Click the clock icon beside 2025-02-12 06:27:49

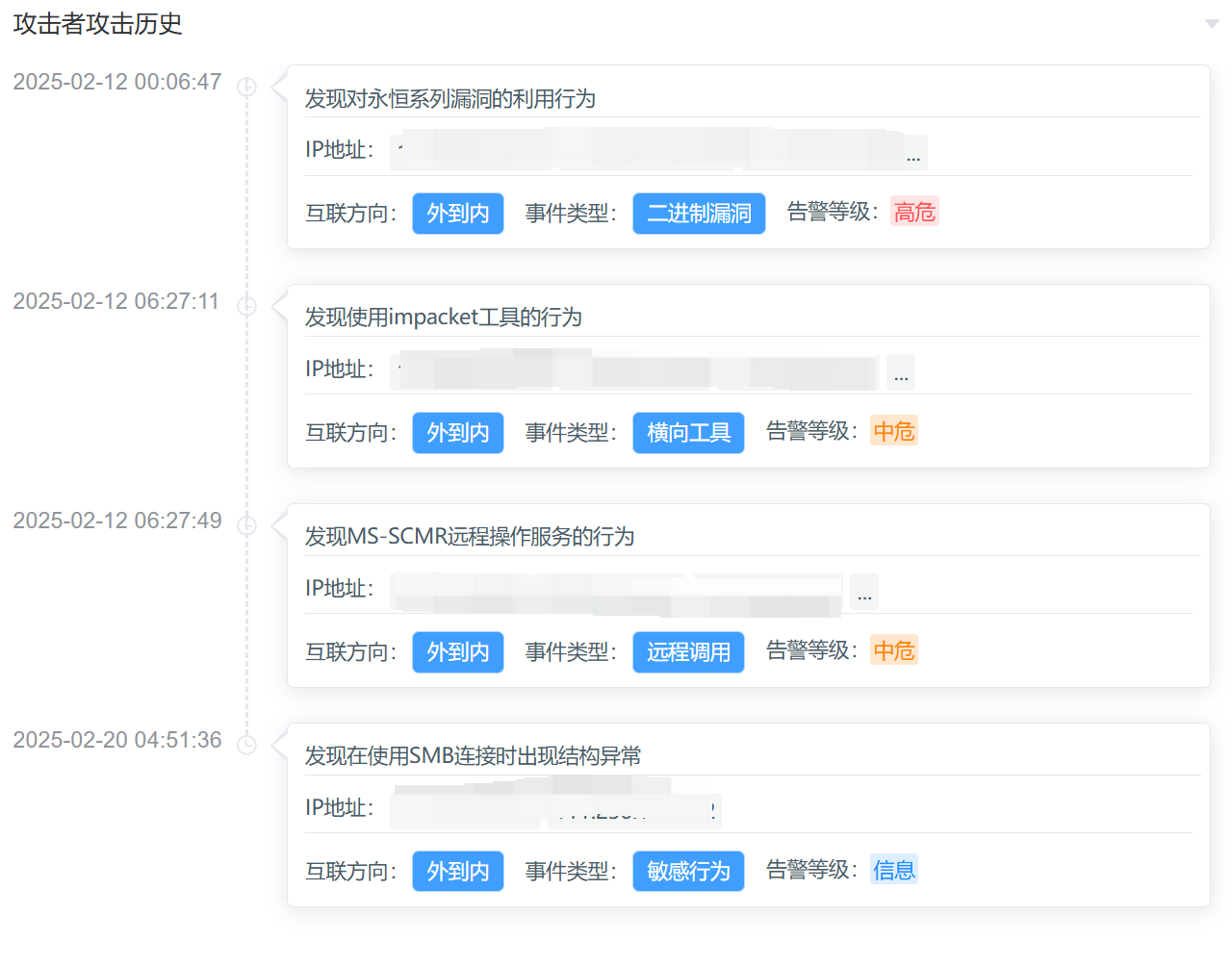248,524
